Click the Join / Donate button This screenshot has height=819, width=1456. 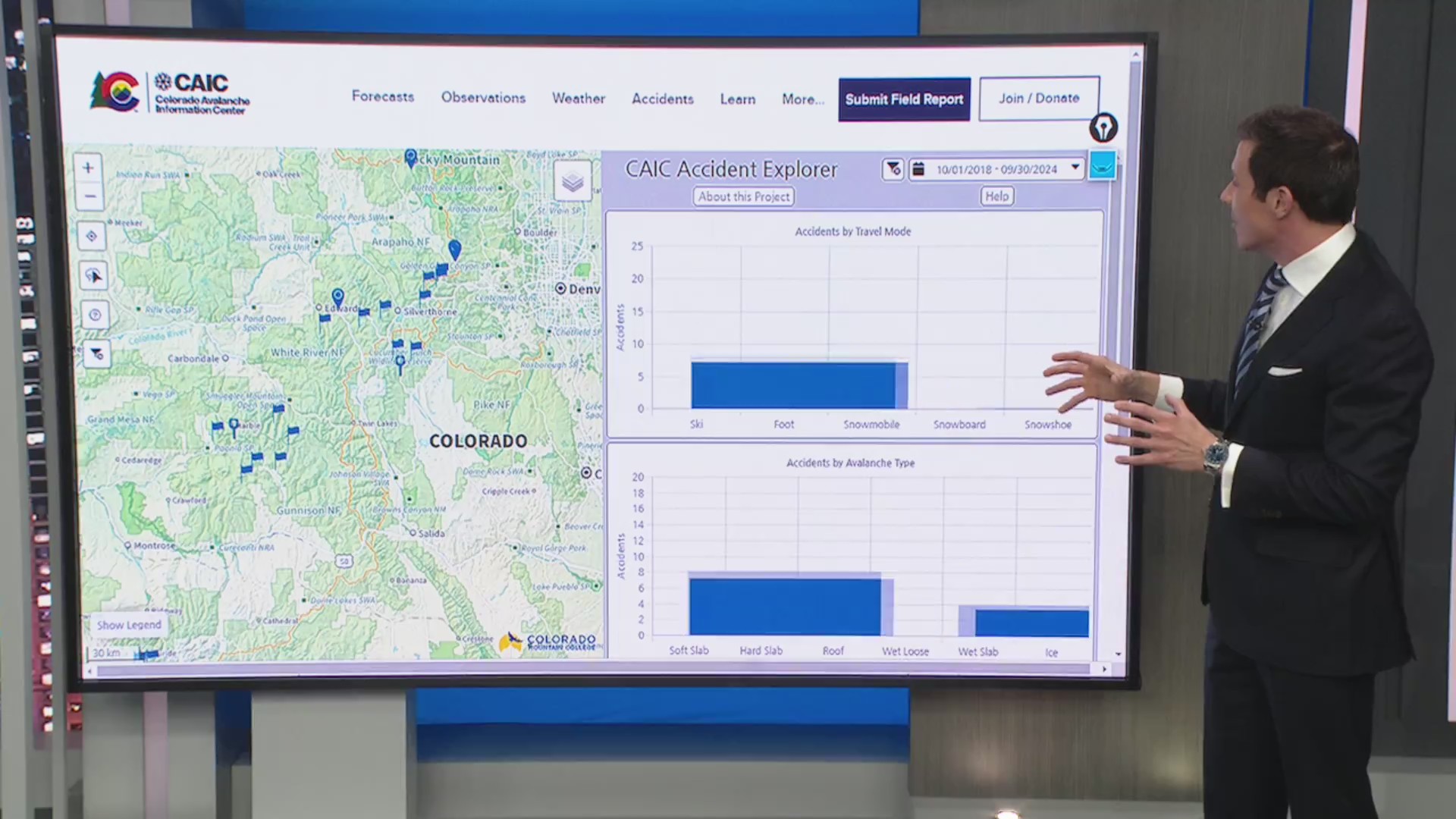[1039, 99]
